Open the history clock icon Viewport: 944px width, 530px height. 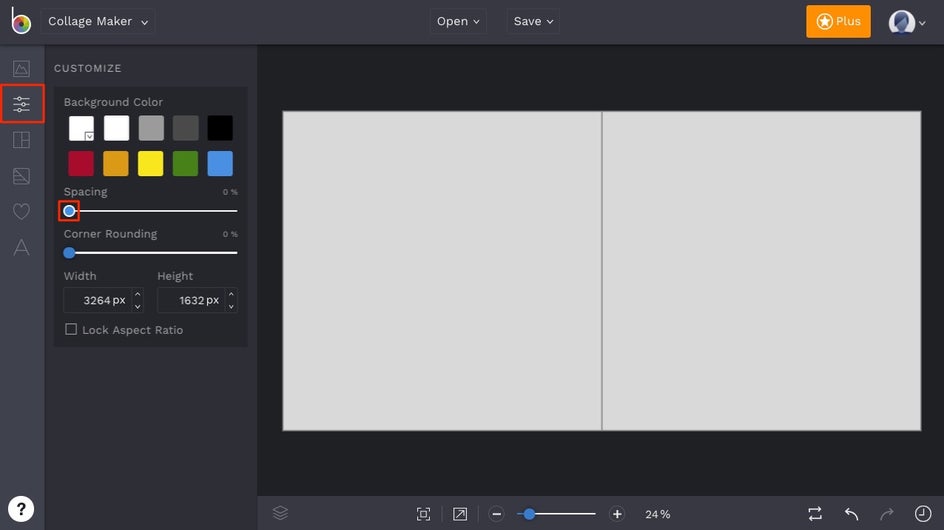[922, 514]
